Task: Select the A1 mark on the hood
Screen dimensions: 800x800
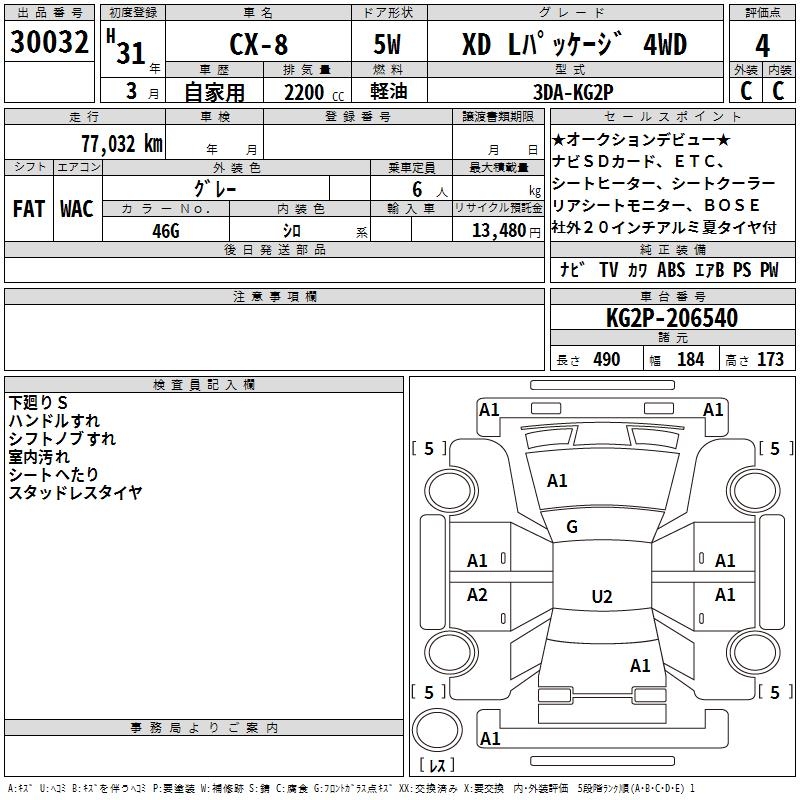Action: (x=557, y=481)
